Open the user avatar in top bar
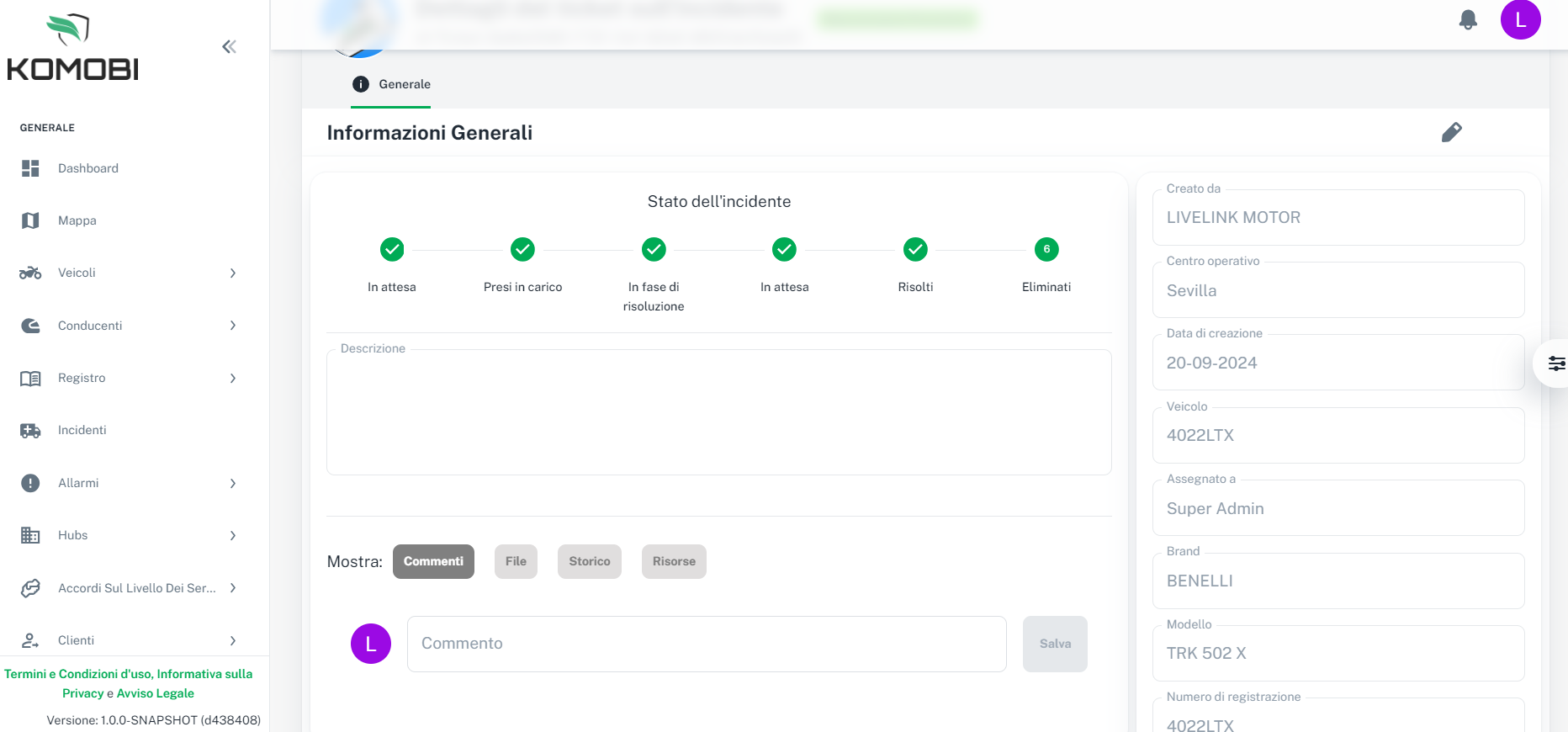Viewport: 1568px width, 732px height. point(1520,20)
